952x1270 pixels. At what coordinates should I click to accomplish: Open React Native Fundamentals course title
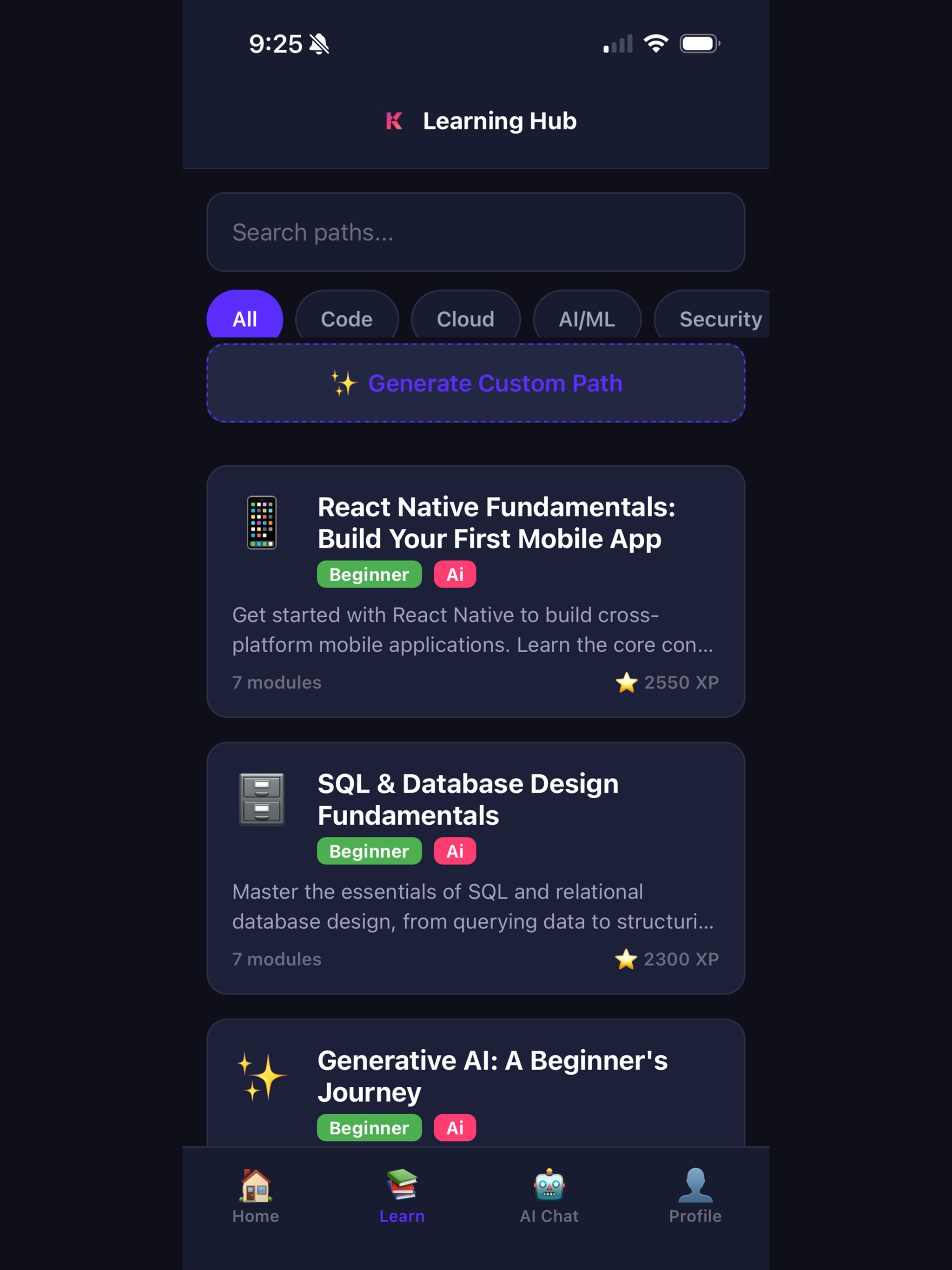pyautogui.click(x=496, y=523)
